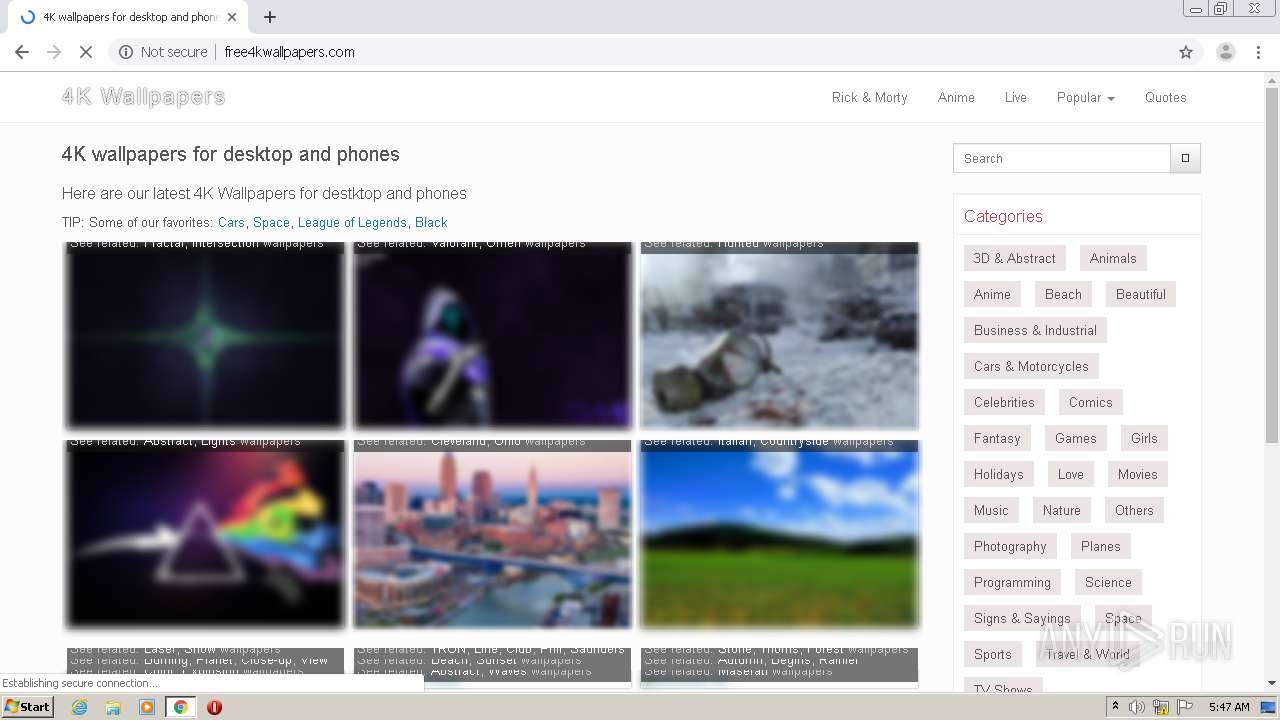This screenshot has width=1280, height=720.
Task: Select the Programming category tag
Action: [1012, 582]
